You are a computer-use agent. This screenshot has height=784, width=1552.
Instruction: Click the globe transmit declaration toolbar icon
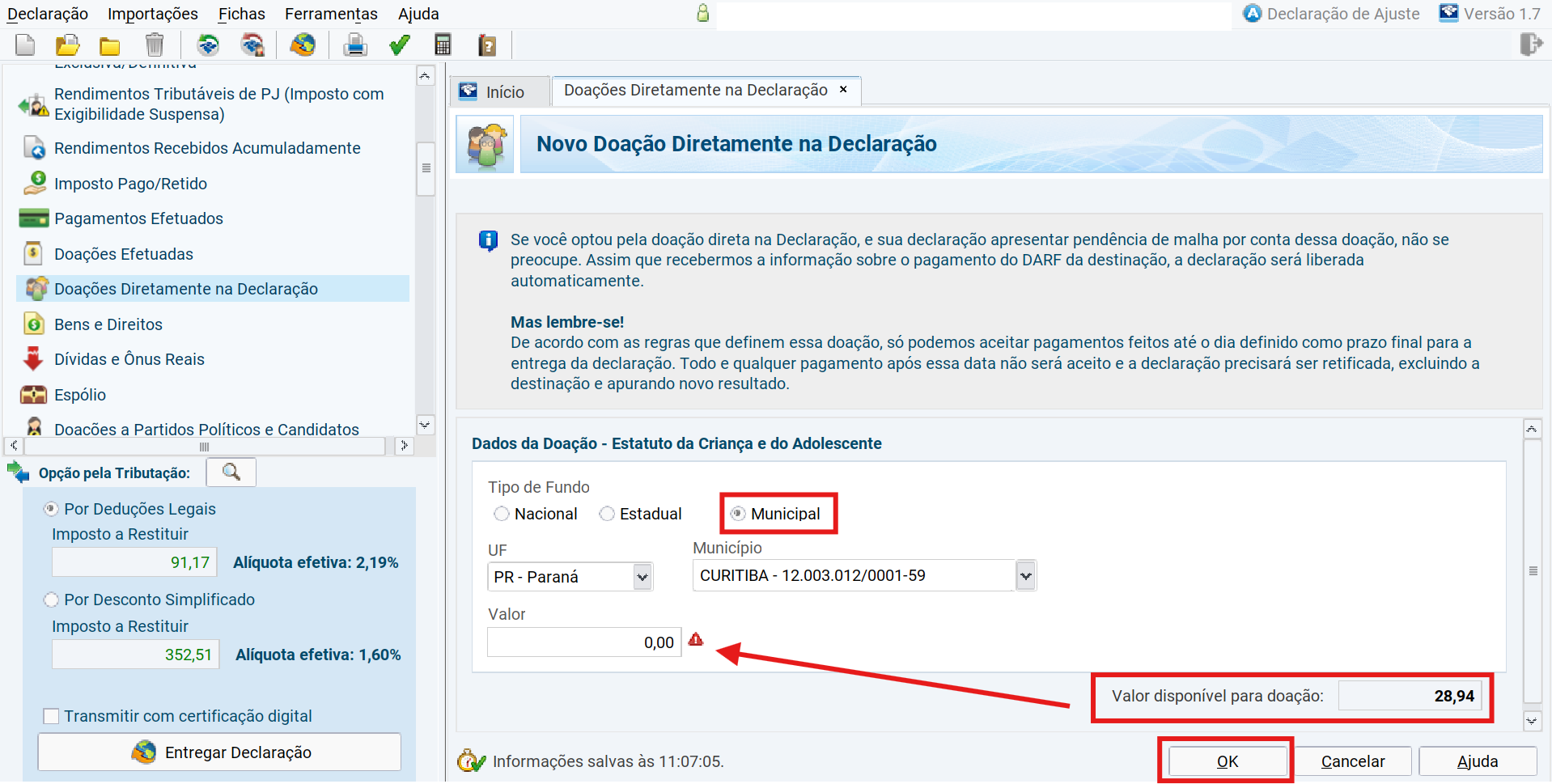(x=303, y=45)
